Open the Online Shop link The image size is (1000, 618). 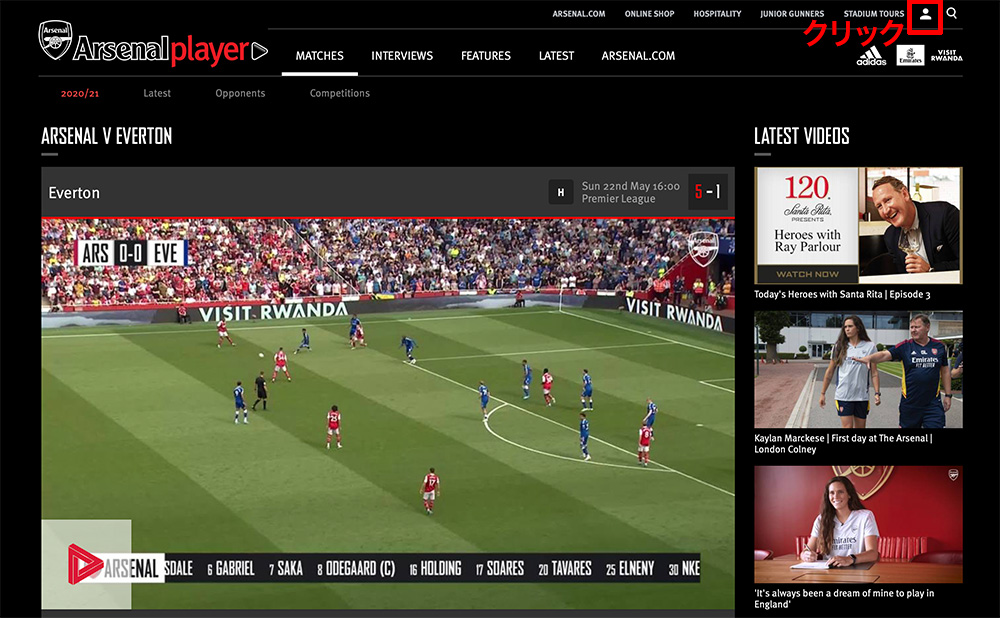click(649, 13)
